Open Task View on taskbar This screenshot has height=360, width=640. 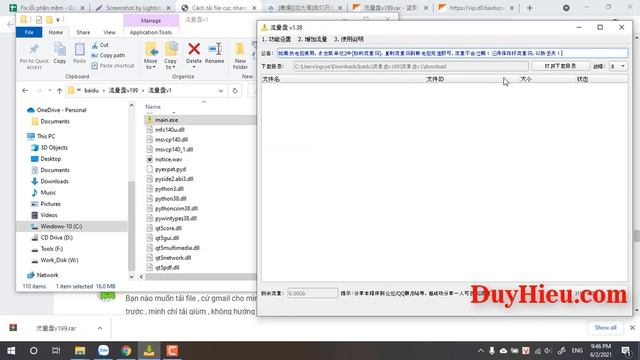coord(56,351)
